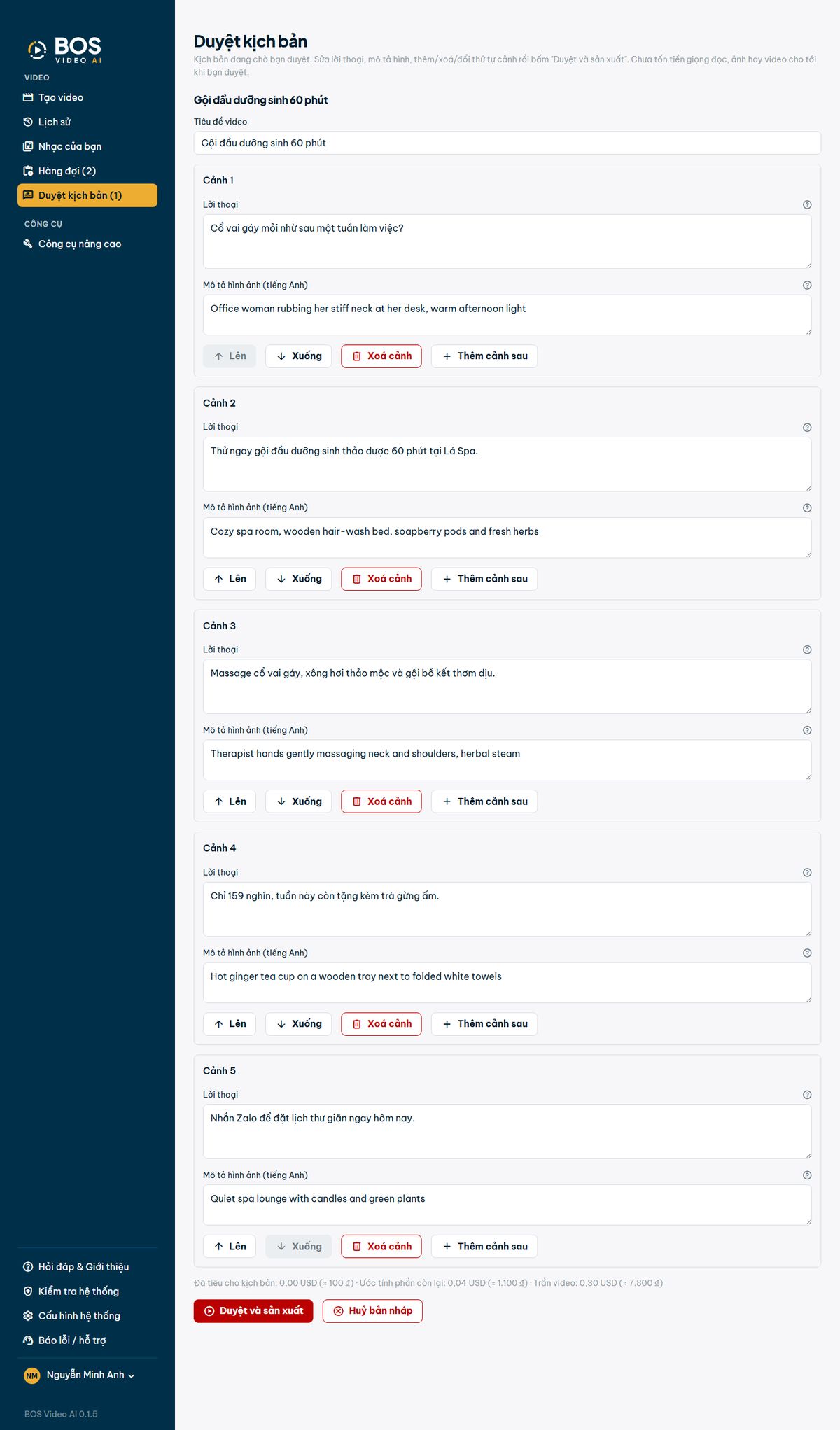
Task: Add a scene after Cảnh 5
Action: pos(484,1247)
